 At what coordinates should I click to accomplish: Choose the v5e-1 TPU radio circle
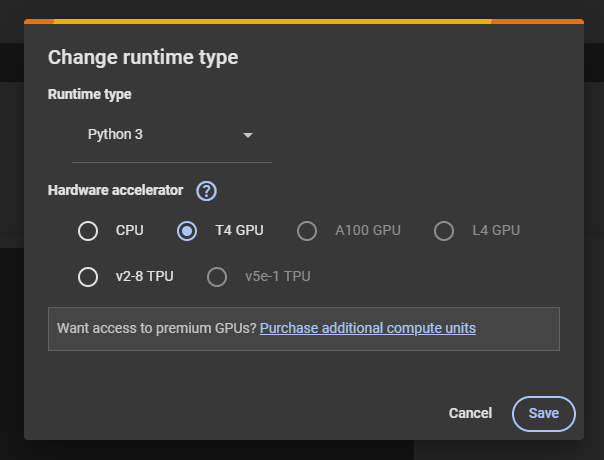217,277
